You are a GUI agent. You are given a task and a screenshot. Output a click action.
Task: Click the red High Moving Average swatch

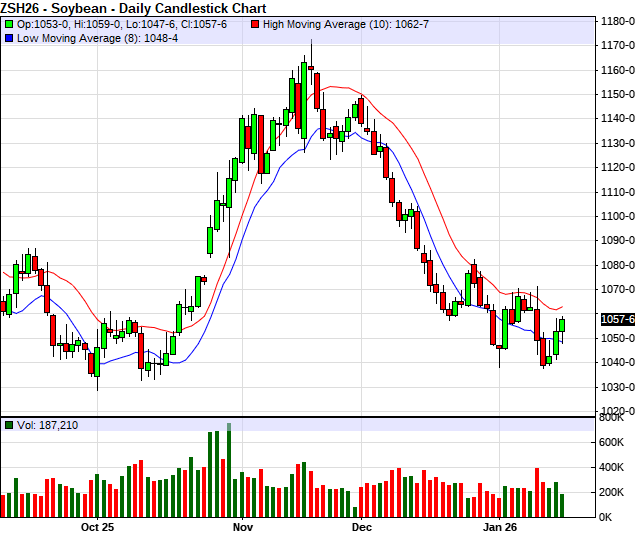(x=256, y=23)
